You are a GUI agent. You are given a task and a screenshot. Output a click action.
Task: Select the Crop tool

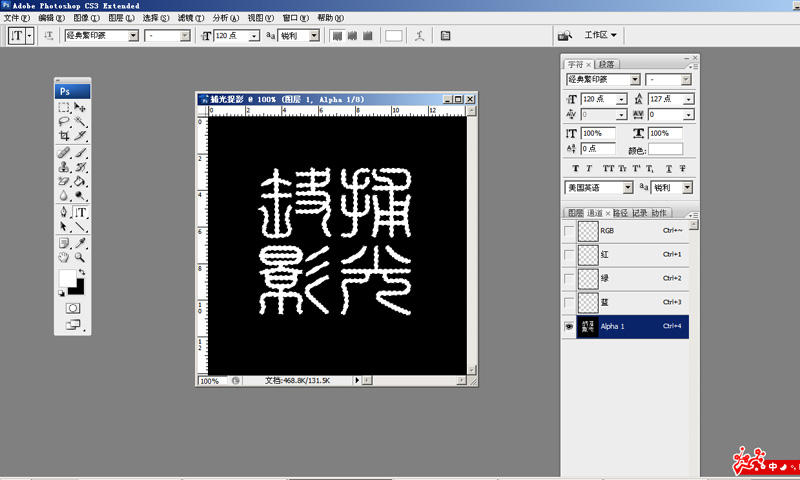coord(64,135)
